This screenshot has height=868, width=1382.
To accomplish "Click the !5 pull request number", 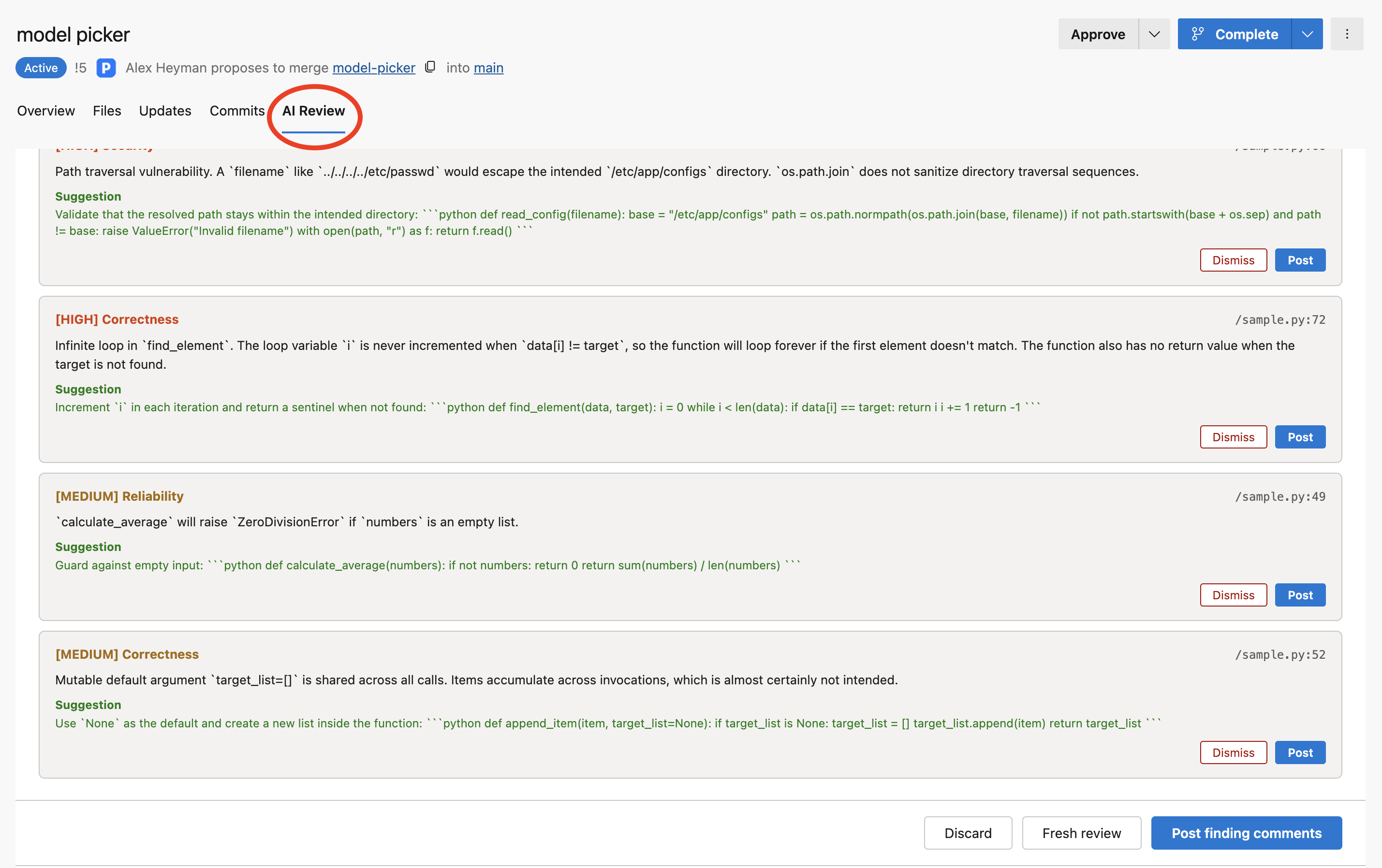I will point(80,68).
